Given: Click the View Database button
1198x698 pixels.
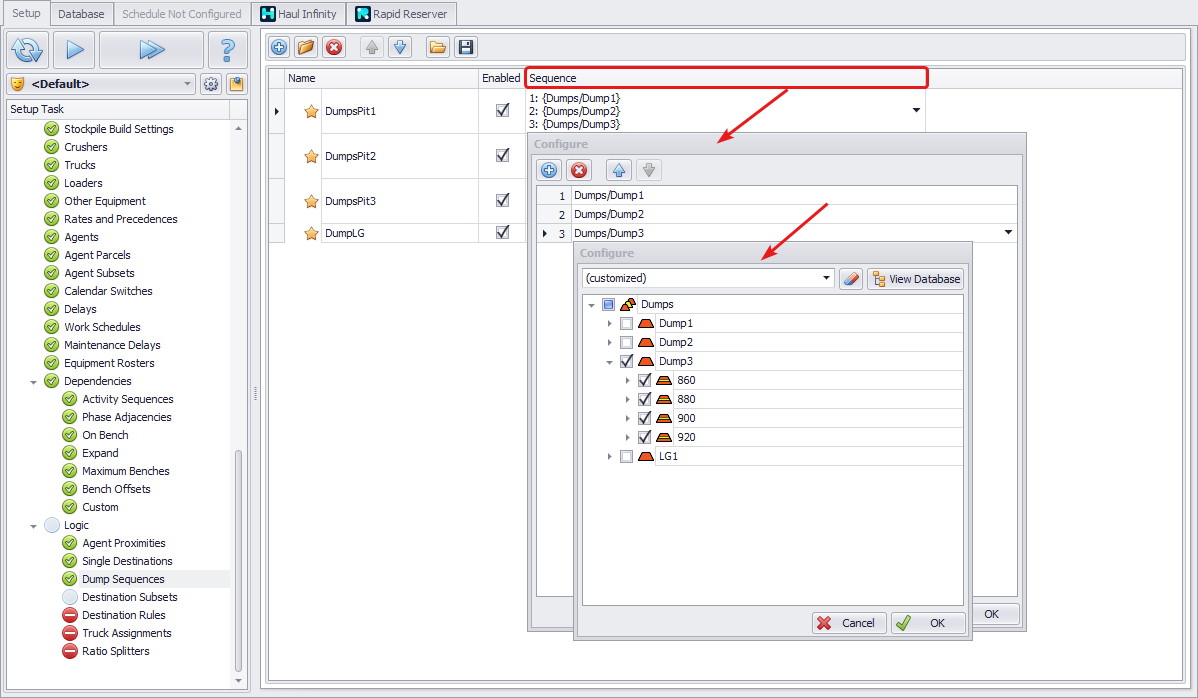Looking at the screenshot, I should [x=915, y=279].
